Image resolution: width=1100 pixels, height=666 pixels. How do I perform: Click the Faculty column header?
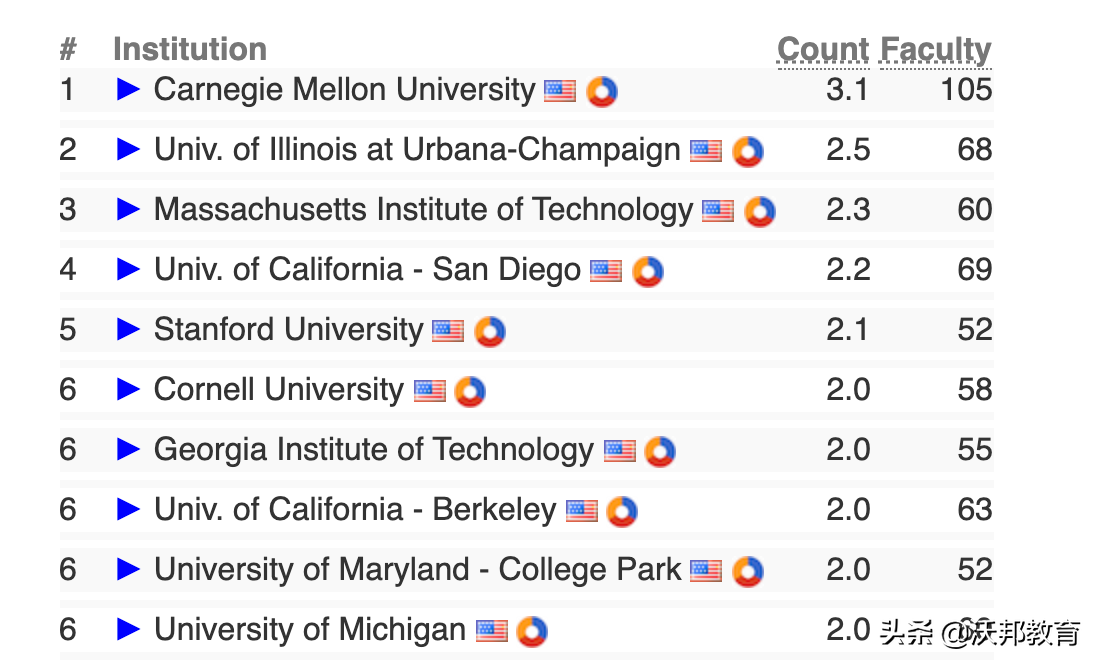[935, 50]
